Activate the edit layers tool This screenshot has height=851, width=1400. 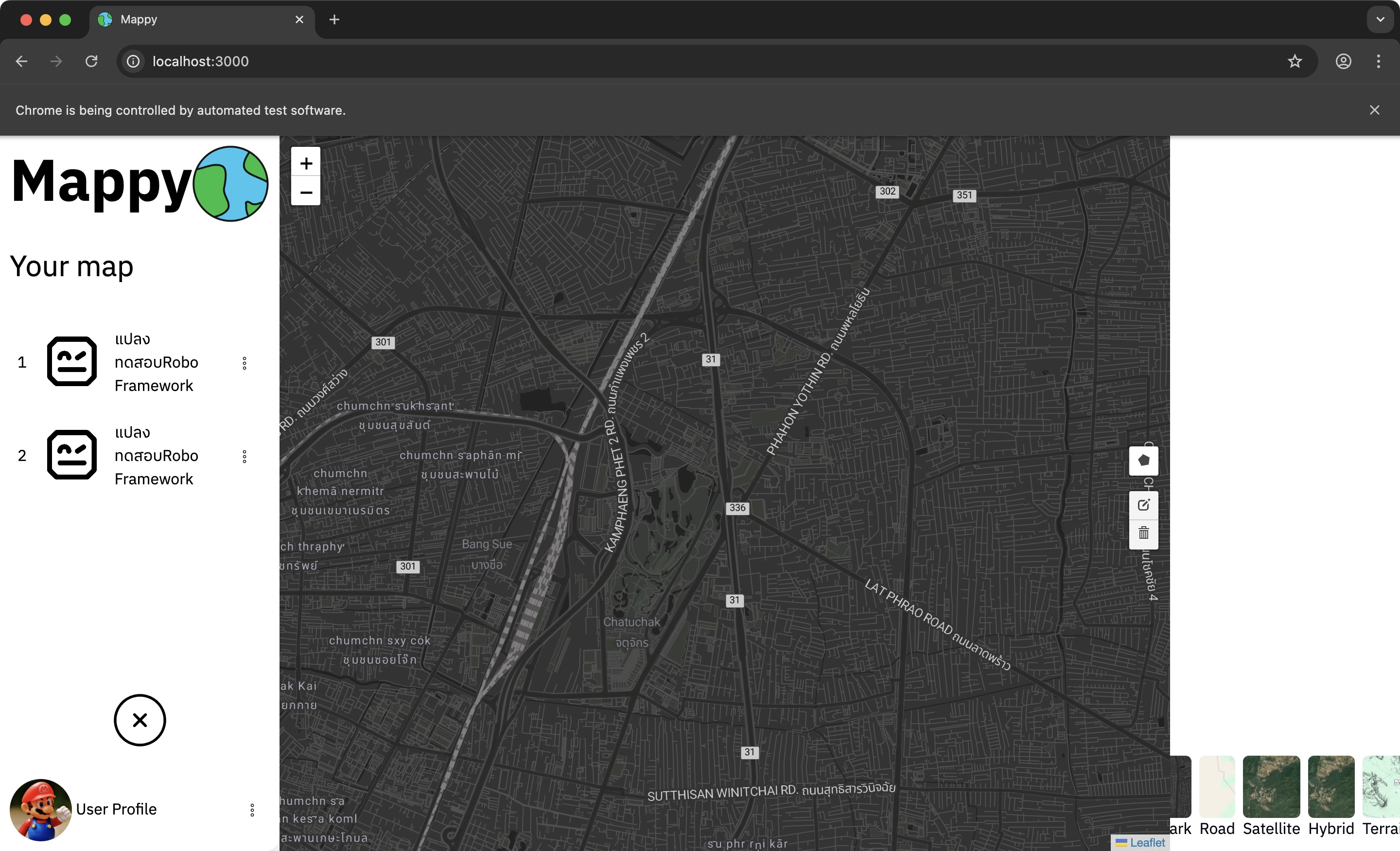1143,505
